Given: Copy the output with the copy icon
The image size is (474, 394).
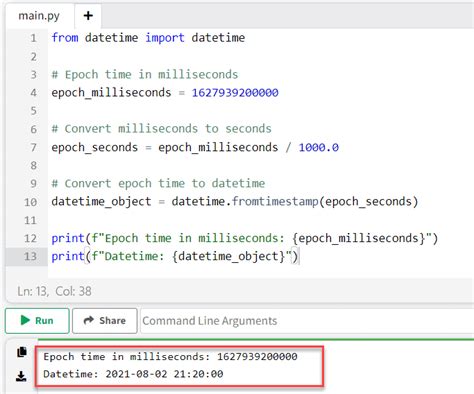Looking at the screenshot, I should [22, 352].
